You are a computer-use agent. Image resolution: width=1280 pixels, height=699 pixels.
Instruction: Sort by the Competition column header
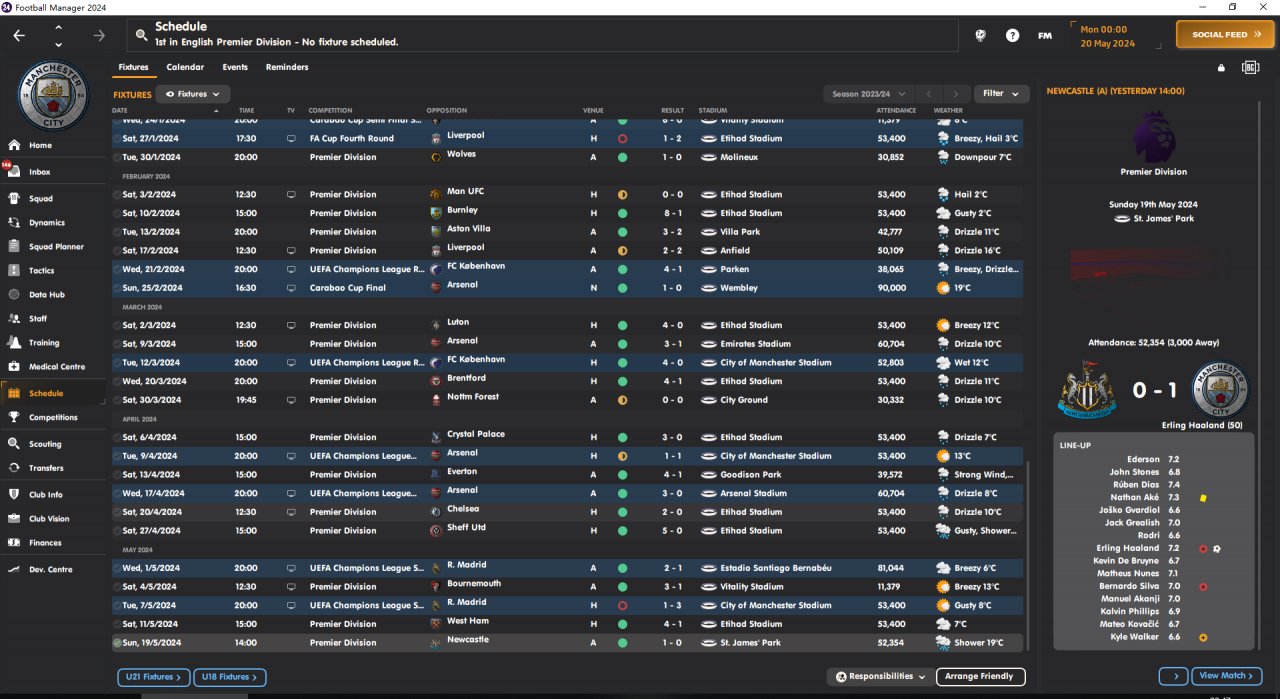[x=330, y=110]
